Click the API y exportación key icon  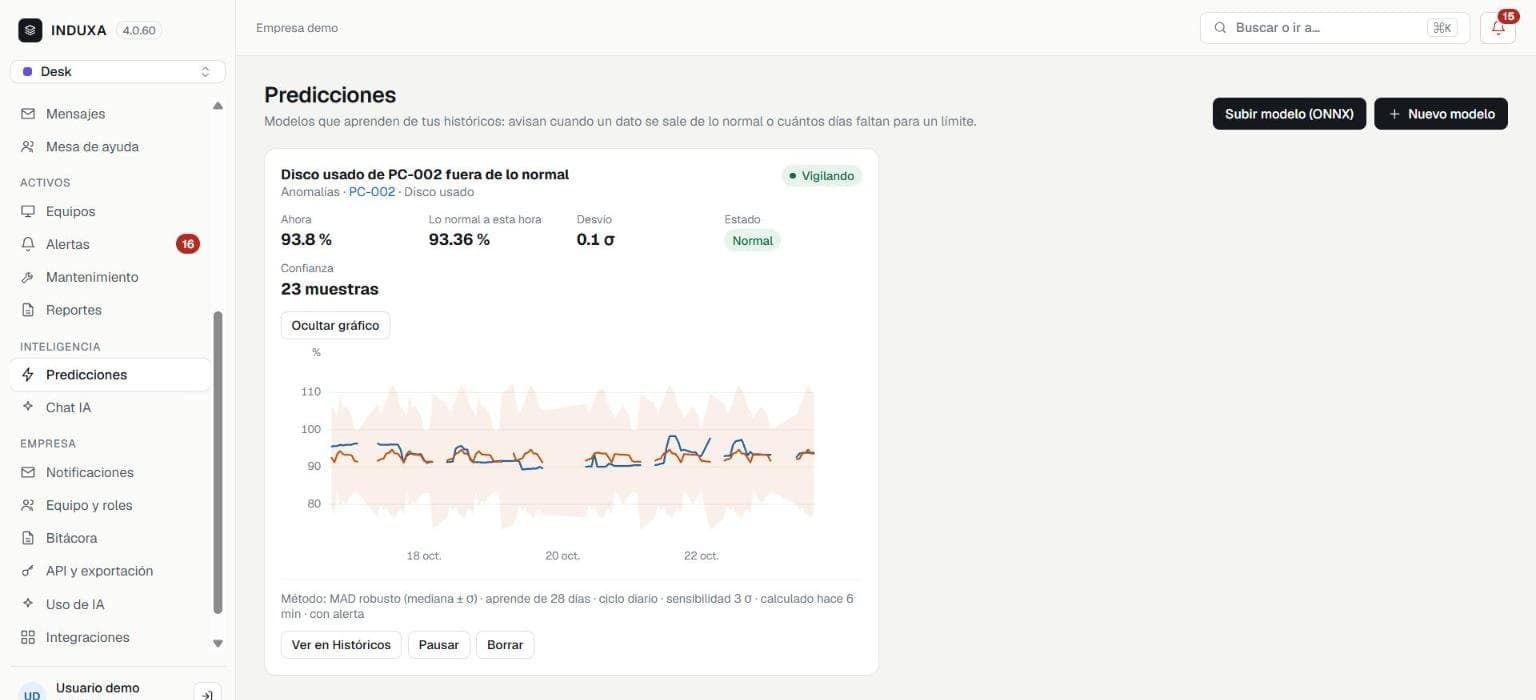tap(28, 571)
